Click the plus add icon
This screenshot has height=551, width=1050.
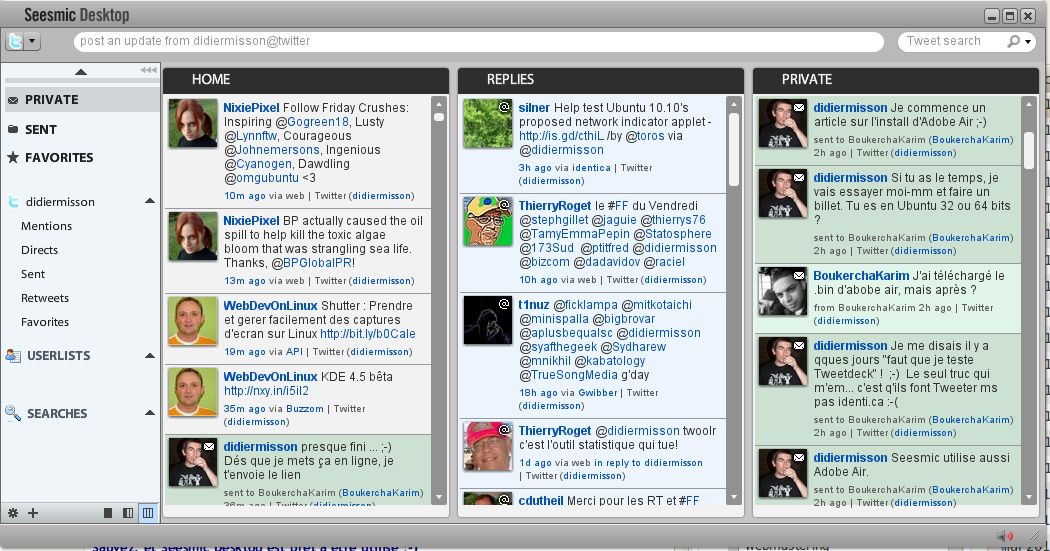point(33,514)
